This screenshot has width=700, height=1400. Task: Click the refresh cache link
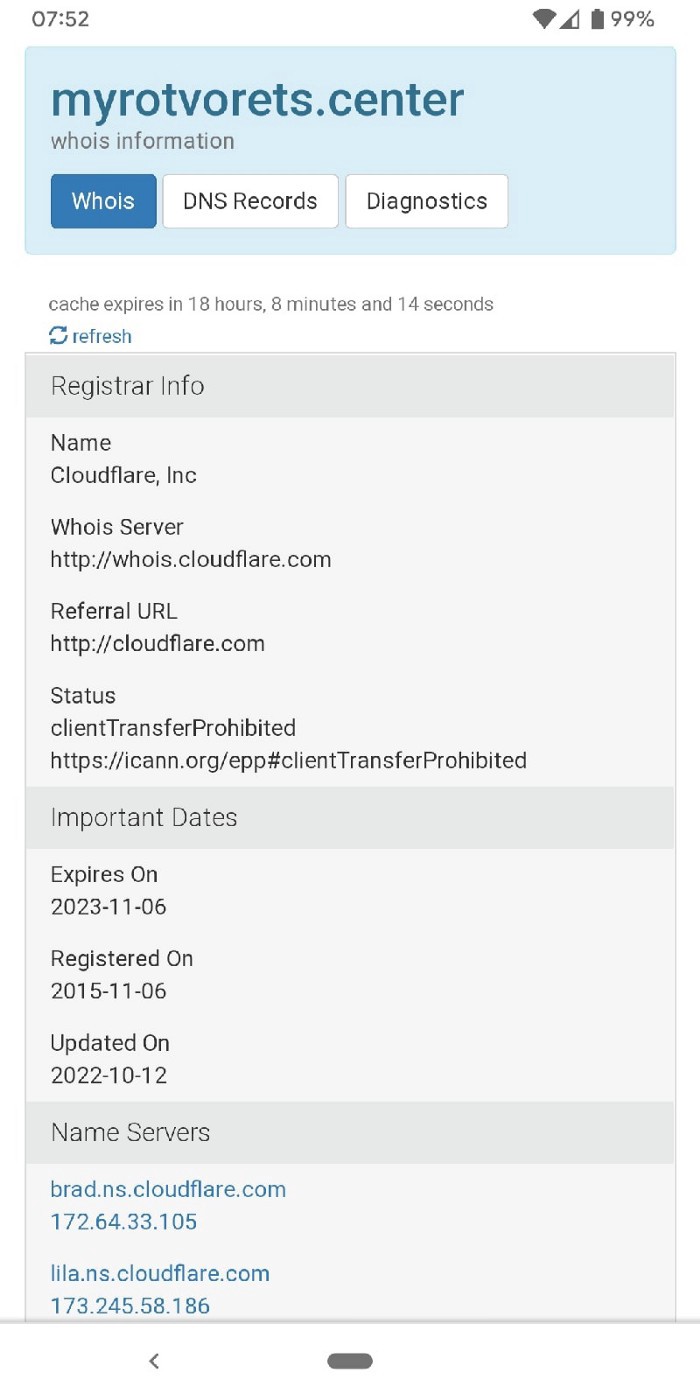pos(101,336)
